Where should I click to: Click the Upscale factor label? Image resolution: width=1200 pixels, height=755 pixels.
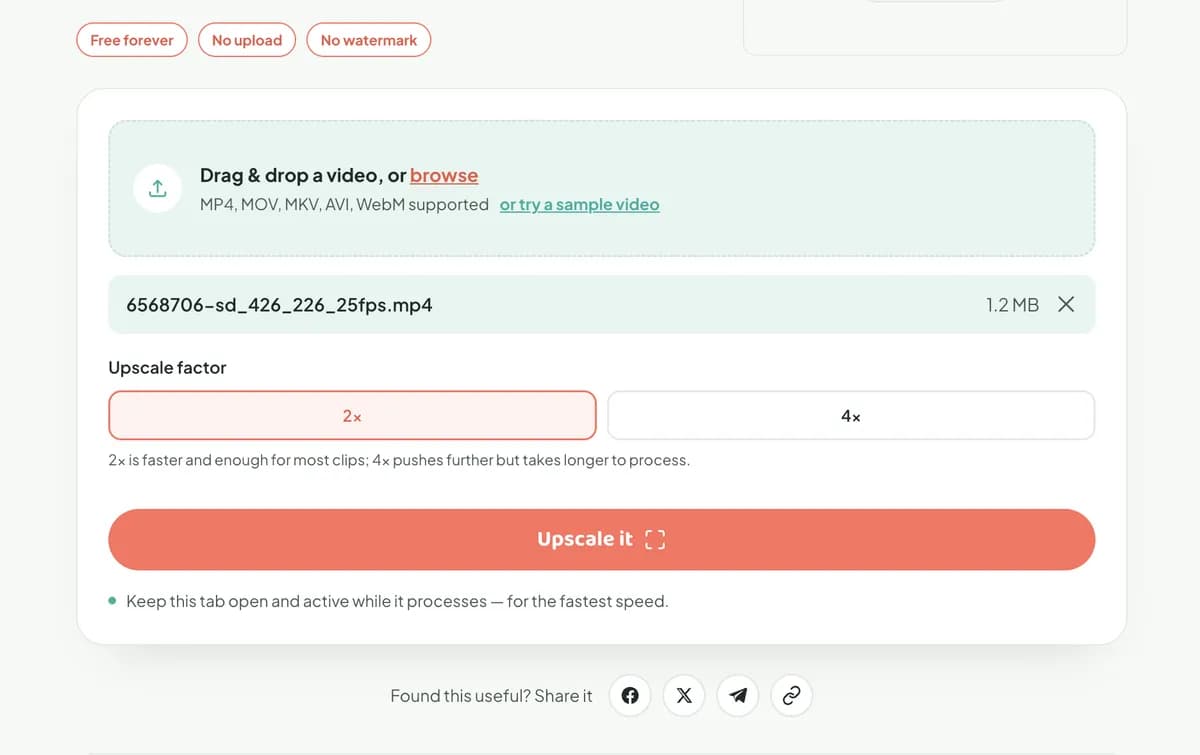pos(167,367)
